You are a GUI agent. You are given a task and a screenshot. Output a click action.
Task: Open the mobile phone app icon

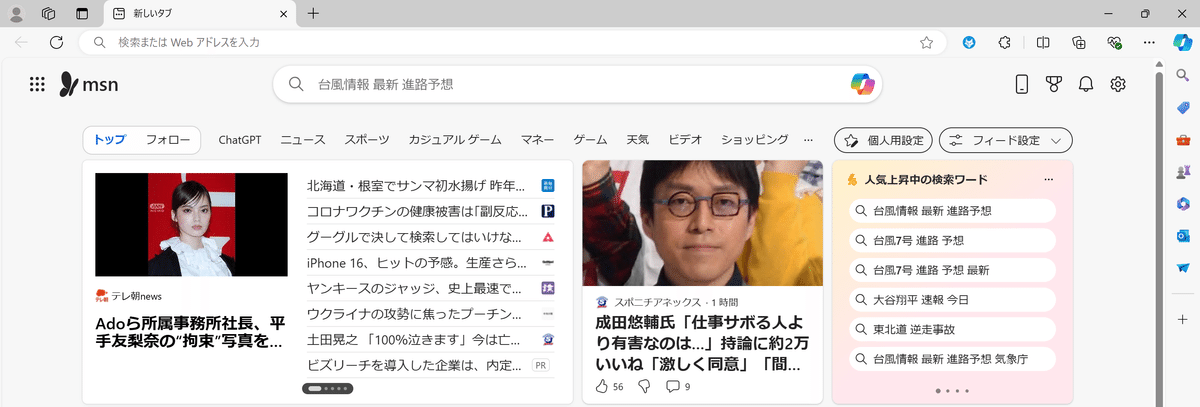coord(1021,84)
